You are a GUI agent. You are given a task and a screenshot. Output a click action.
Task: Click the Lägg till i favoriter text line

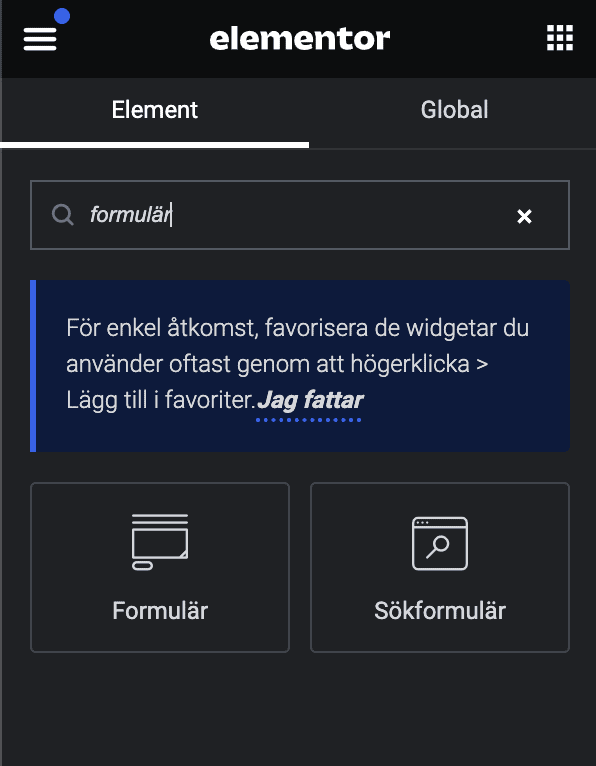point(161,401)
